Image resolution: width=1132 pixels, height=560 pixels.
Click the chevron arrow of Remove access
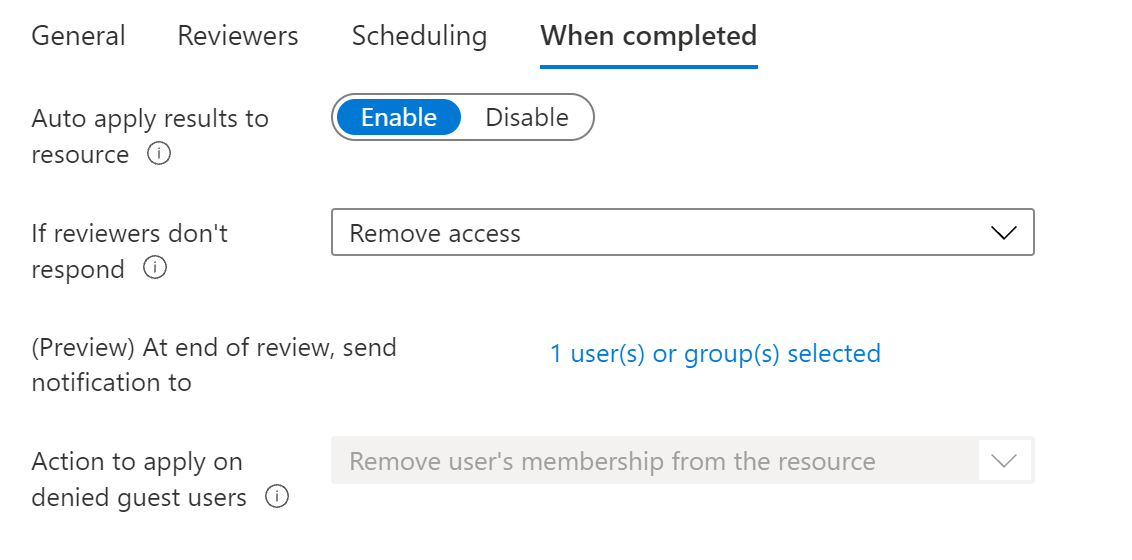point(1003,233)
